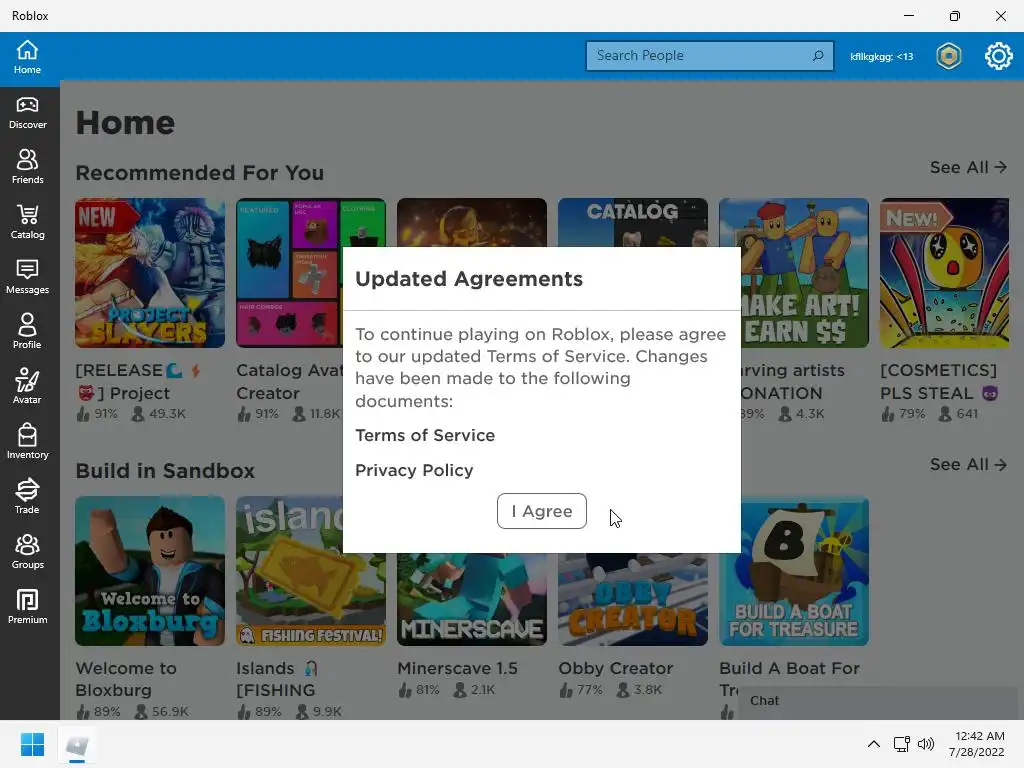This screenshot has width=1024, height=768.
Task: Open the settings gear icon
Action: tap(999, 56)
